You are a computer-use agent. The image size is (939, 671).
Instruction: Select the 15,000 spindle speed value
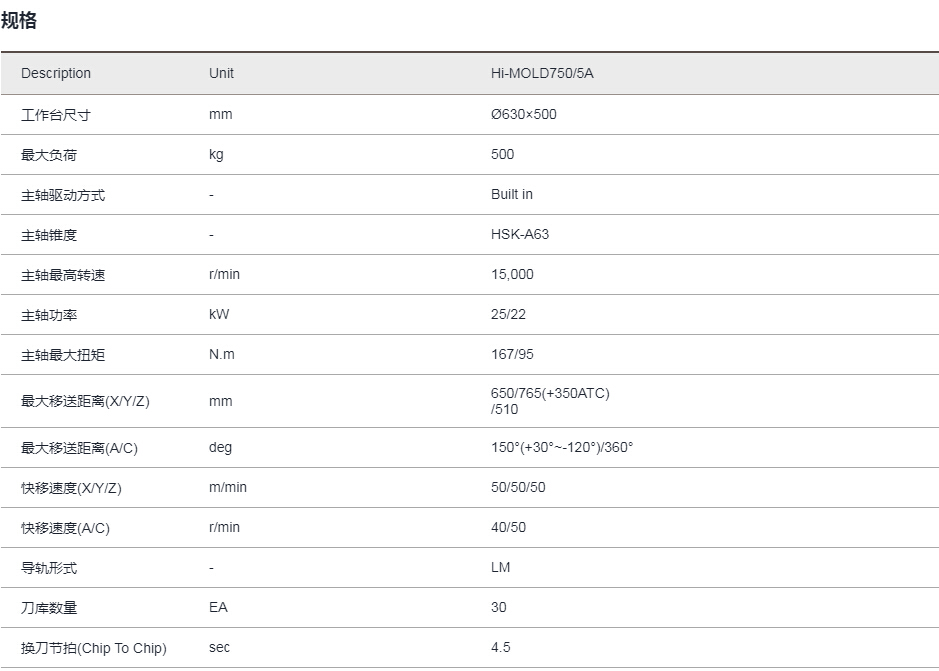pos(512,274)
